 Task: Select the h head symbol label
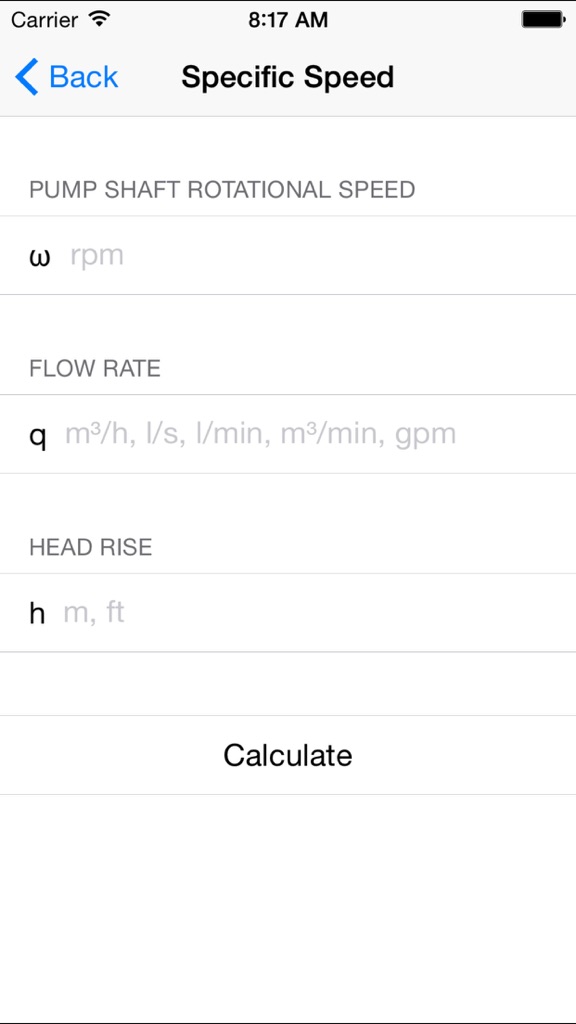coord(37,613)
